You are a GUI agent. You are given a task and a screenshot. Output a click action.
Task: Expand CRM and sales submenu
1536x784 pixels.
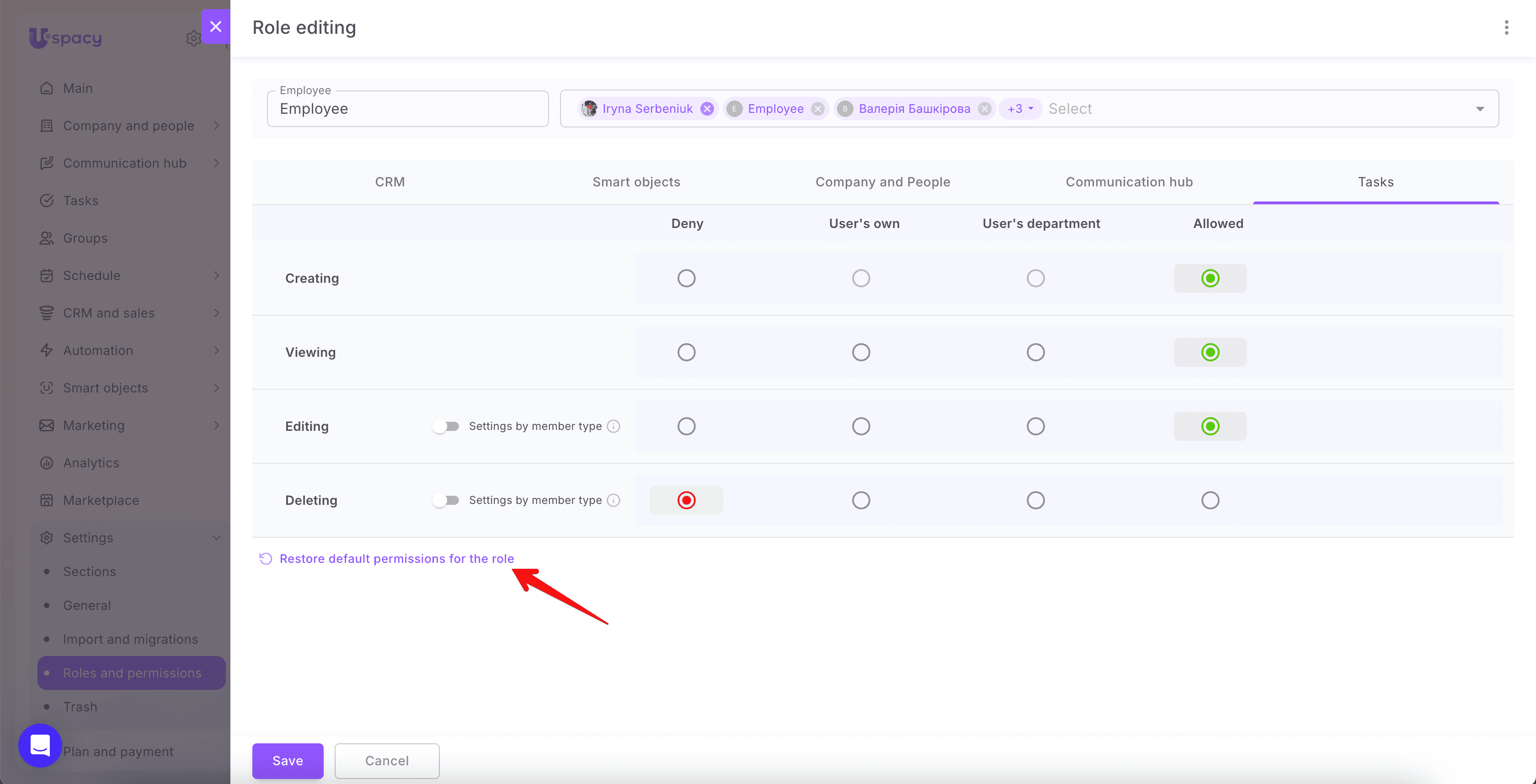pos(216,313)
